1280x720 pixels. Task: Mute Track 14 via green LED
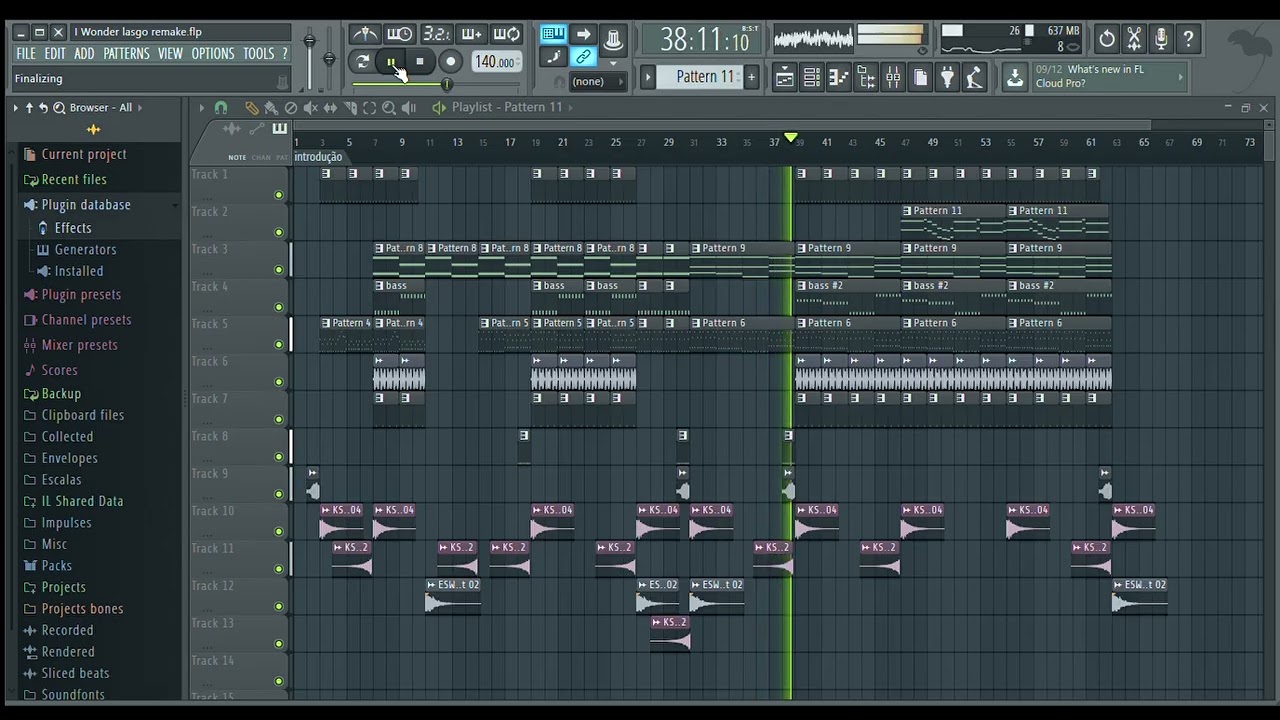(x=278, y=682)
